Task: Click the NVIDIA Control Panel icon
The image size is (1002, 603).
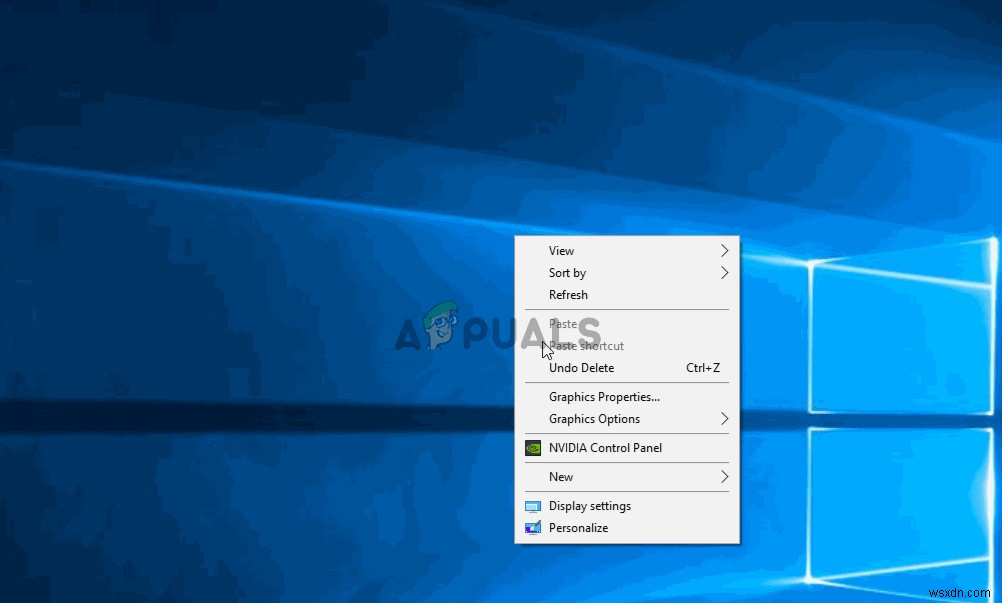Action: [532, 447]
